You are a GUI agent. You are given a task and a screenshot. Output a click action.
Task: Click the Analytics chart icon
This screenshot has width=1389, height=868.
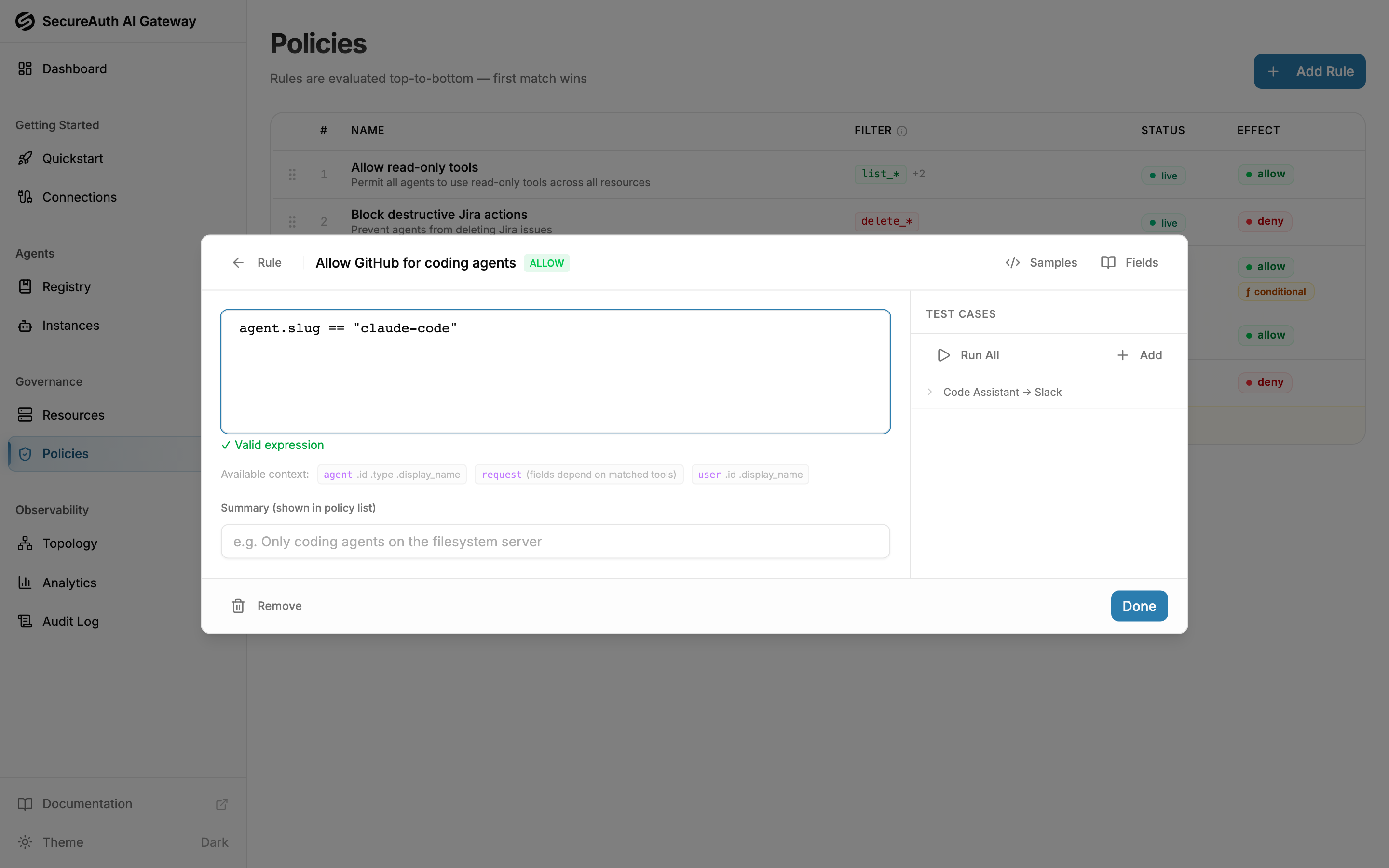(25, 583)
